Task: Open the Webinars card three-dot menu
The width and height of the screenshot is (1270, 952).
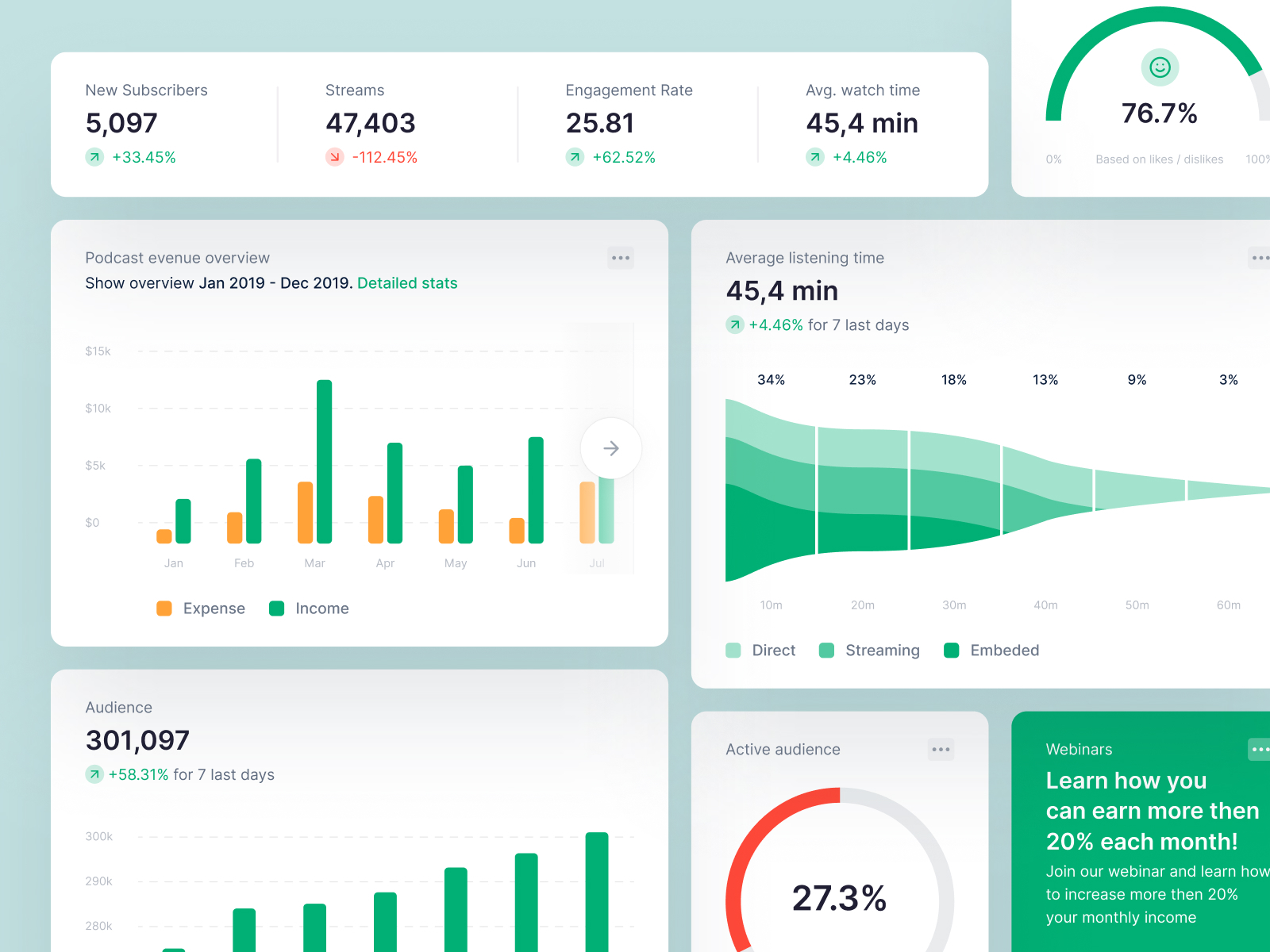Action: 1260,750
